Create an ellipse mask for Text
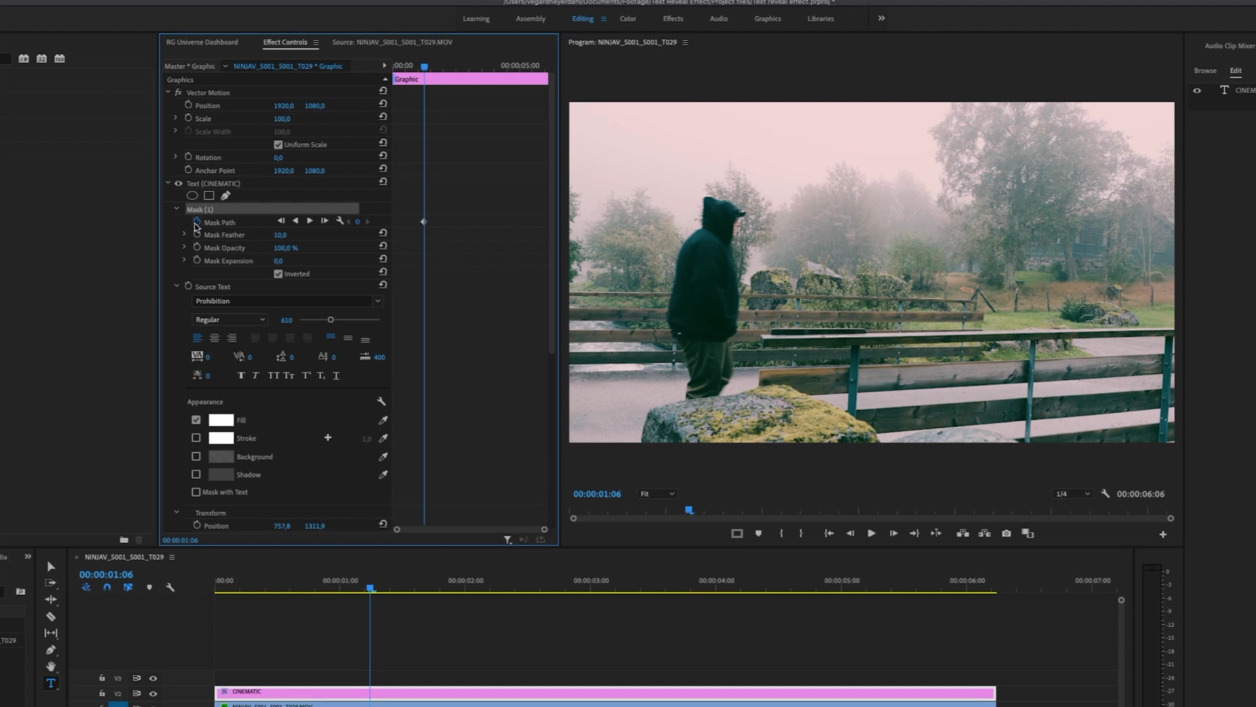The width and height of the screenshot is (1256, 707). [x=192, y=196]
